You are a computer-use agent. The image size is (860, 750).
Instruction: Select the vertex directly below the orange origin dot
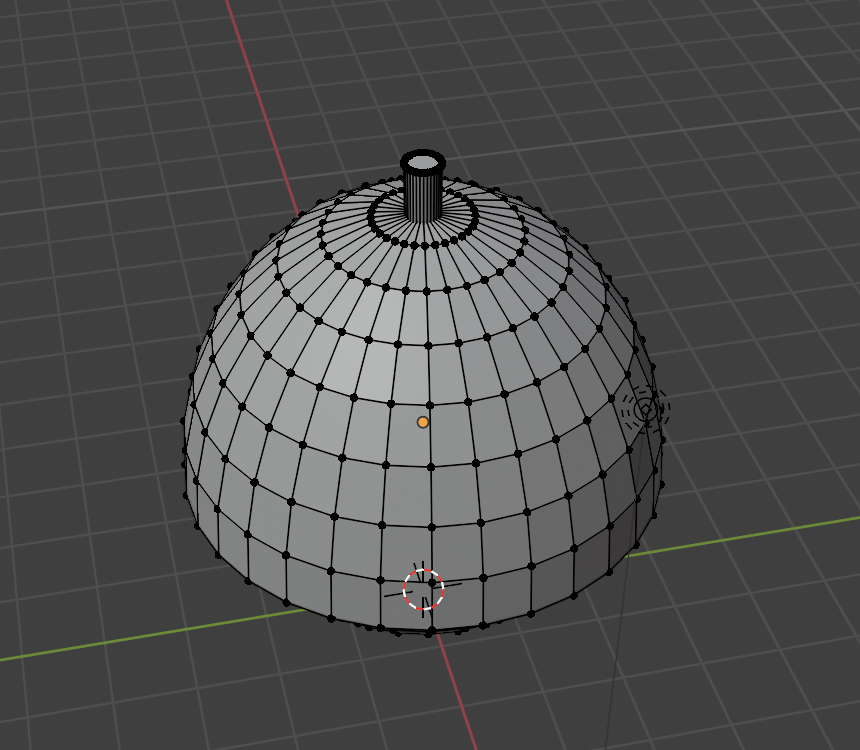coord(429,466)
